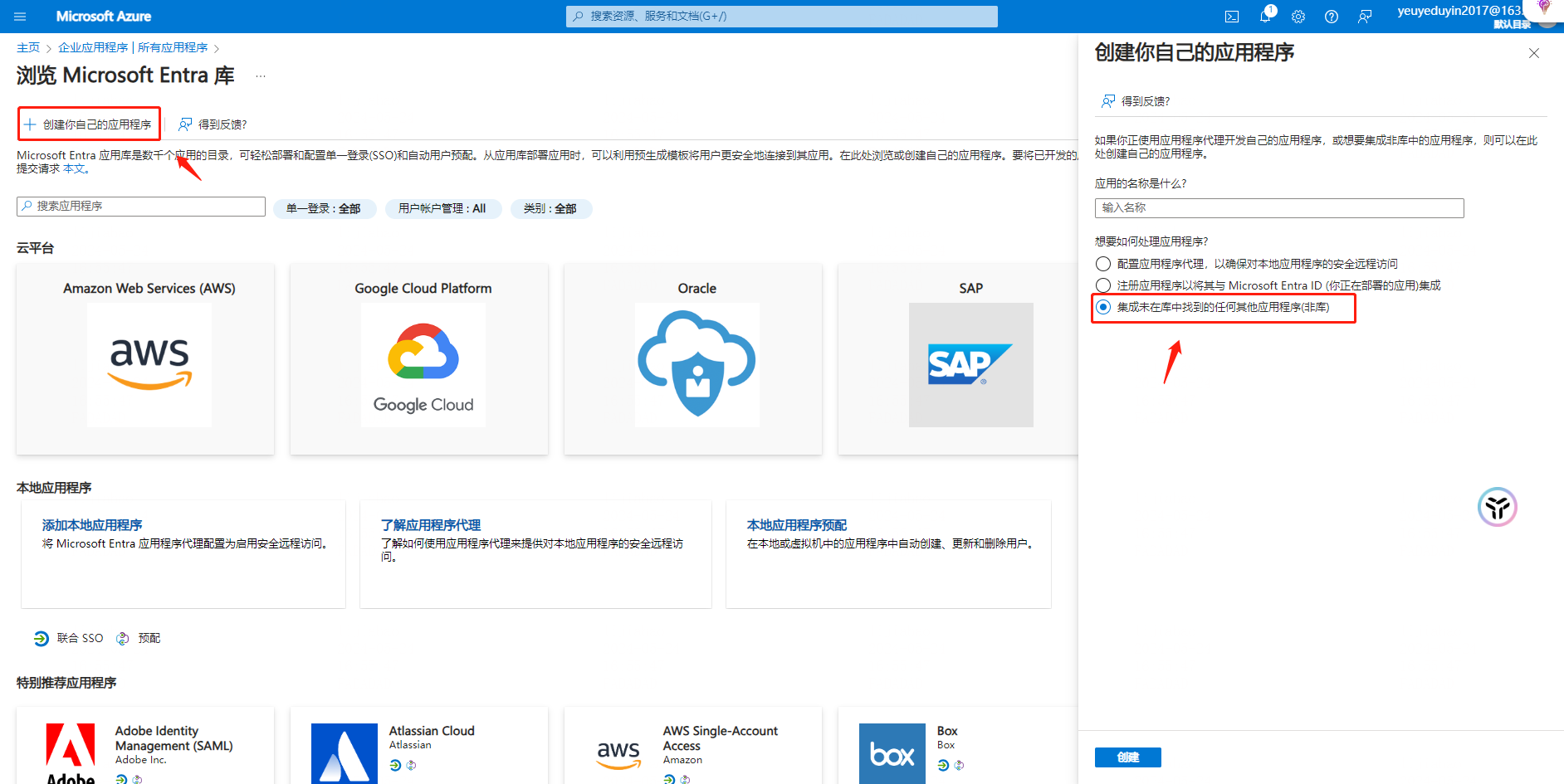This screenshot has width=1564, height=784.
Task: Select 集成未在库中找到的任何其他应用程序(非库) option
Action: click(x=1103, y=307)
